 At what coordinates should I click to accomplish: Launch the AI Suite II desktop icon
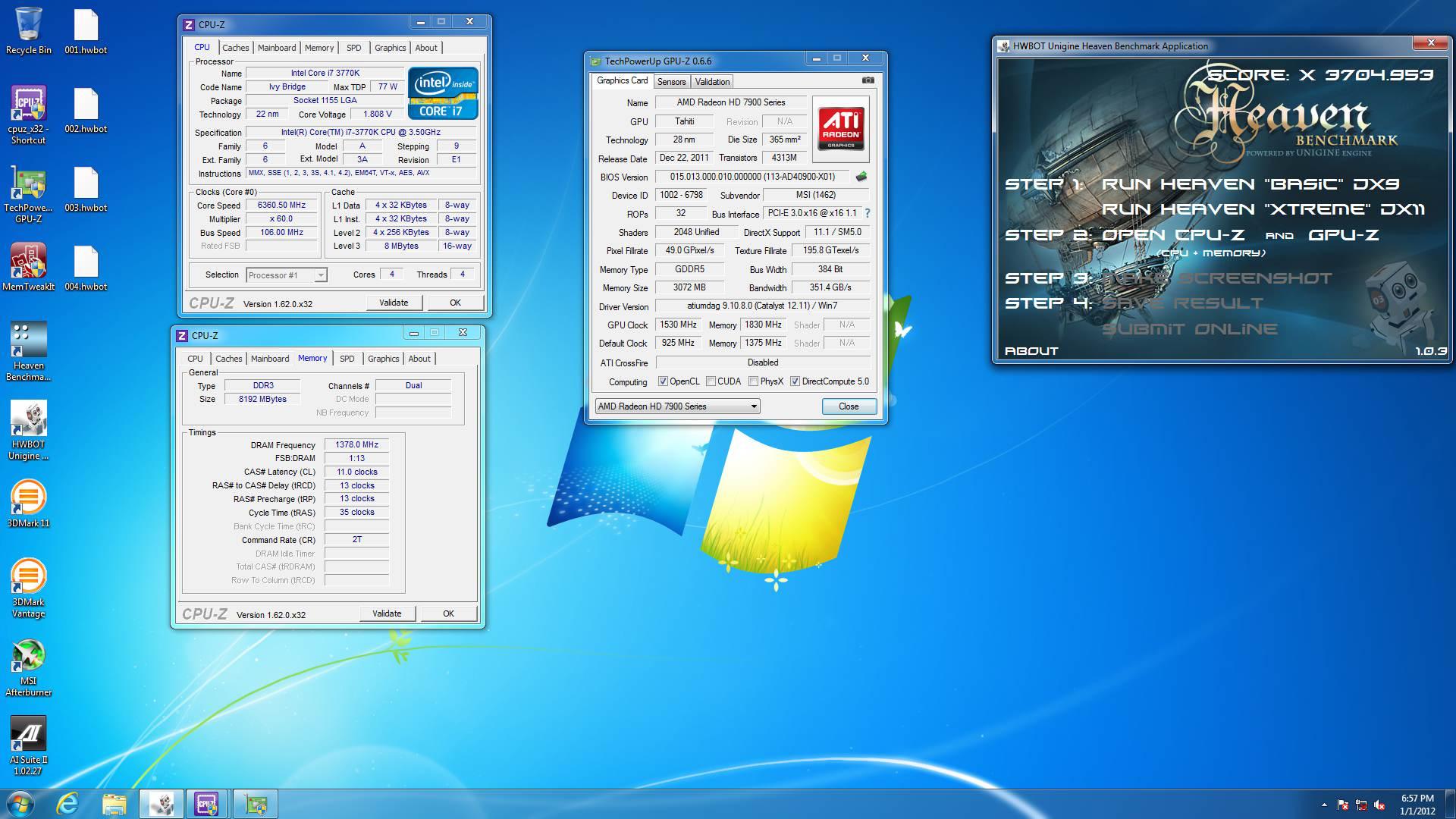pyautogui.click(x=28, y=745)
